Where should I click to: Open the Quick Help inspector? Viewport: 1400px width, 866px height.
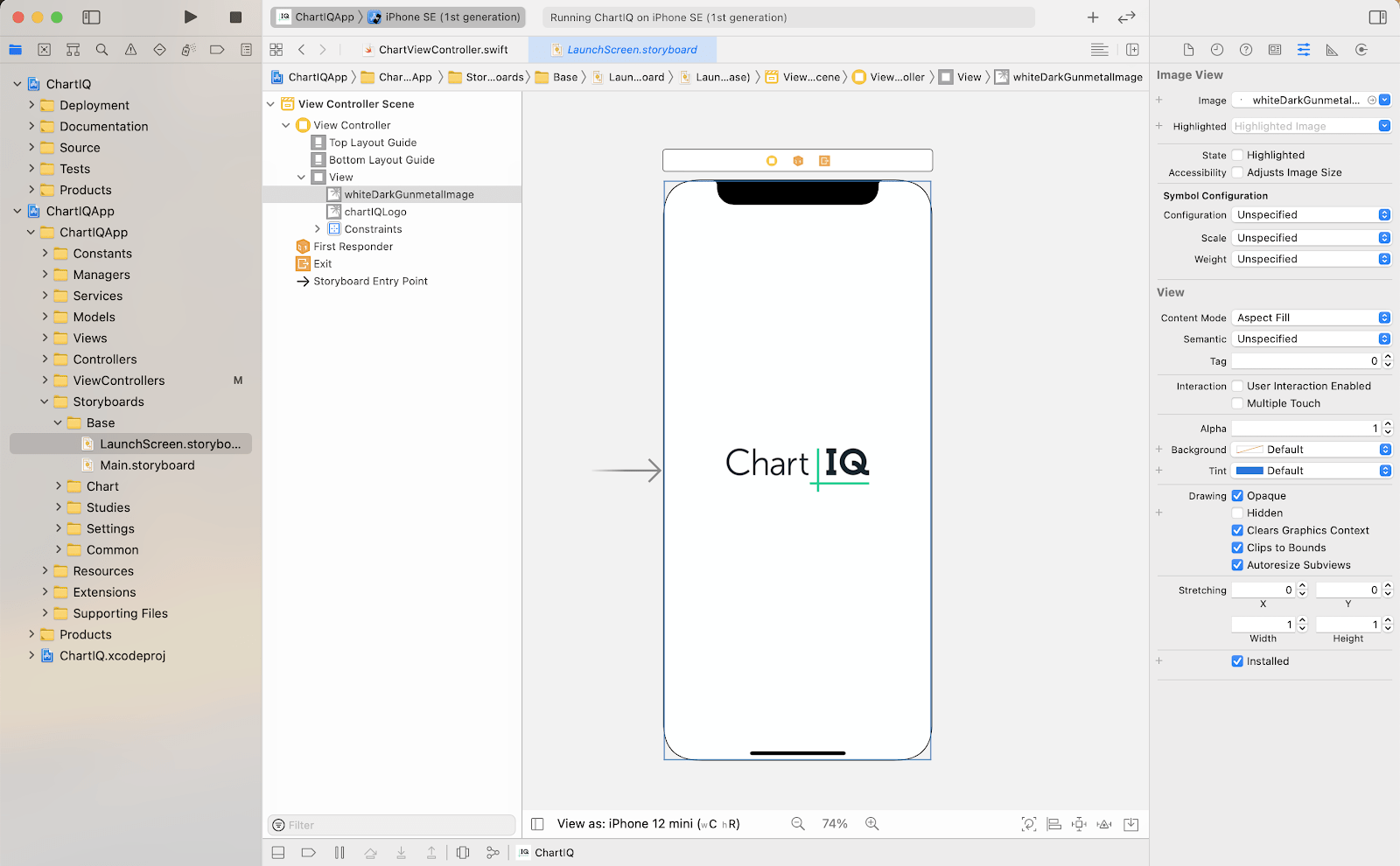tap(1246, 50)
